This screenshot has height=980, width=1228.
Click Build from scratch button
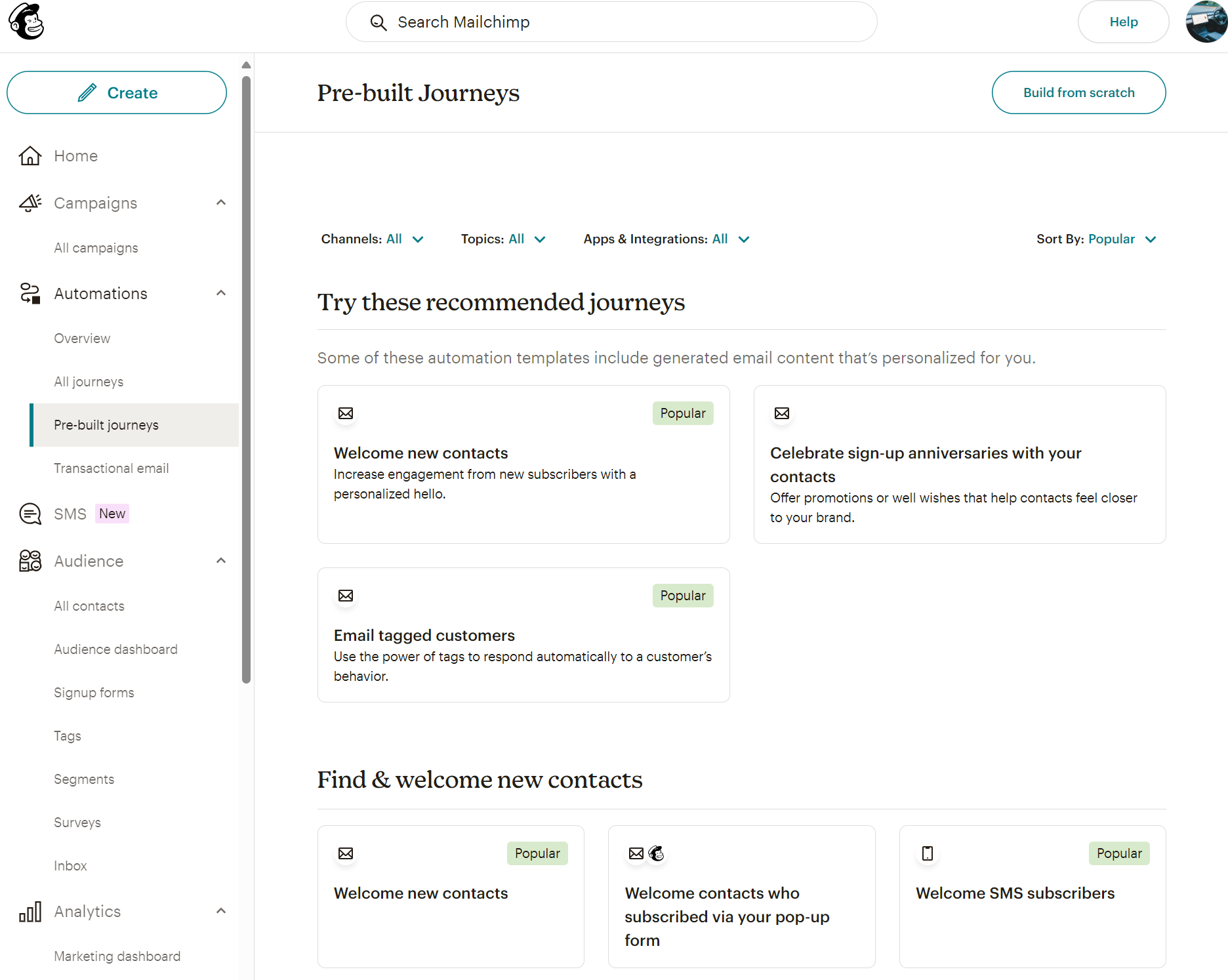1078,92
